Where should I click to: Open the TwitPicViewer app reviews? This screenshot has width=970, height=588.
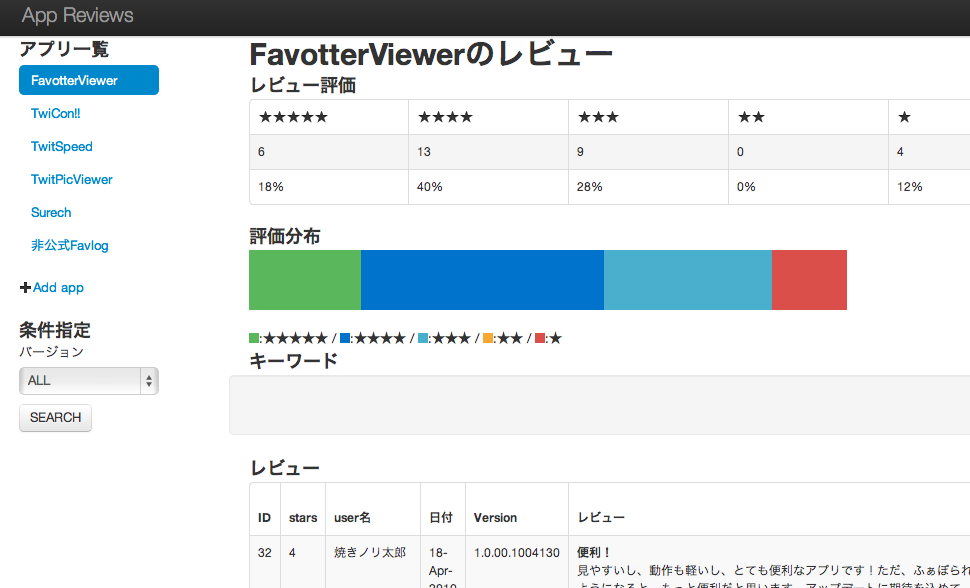click(x=72, y=179)
